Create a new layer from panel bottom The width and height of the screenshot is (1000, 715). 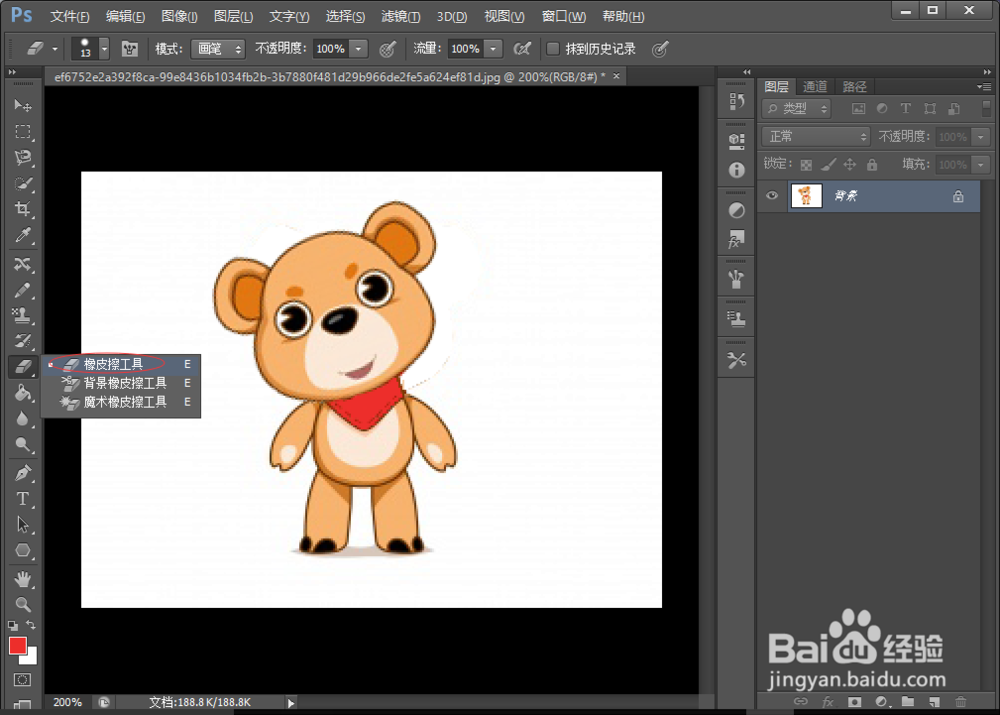[934, 702]
